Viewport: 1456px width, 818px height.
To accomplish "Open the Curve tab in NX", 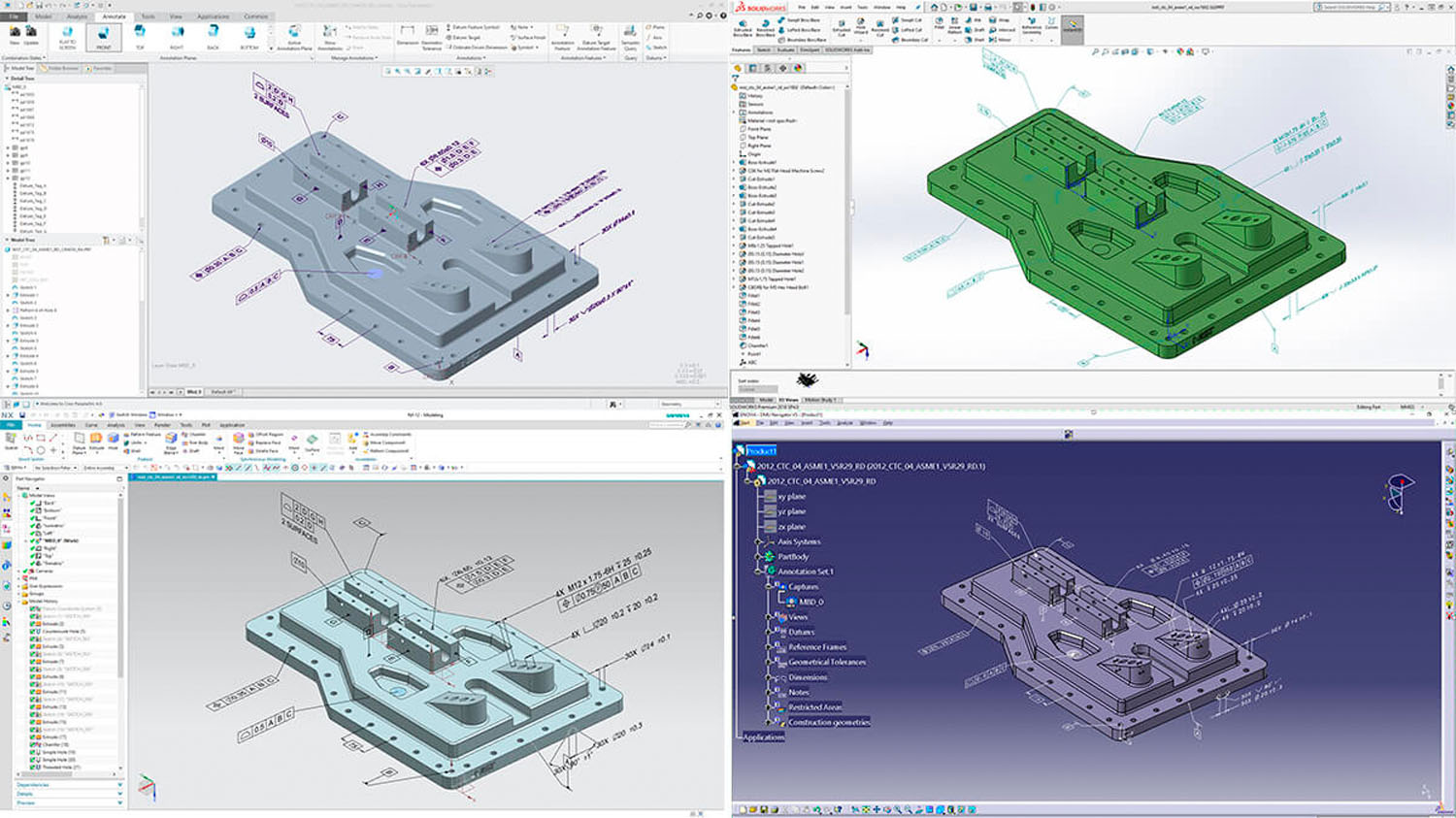I will click(91, 425).
